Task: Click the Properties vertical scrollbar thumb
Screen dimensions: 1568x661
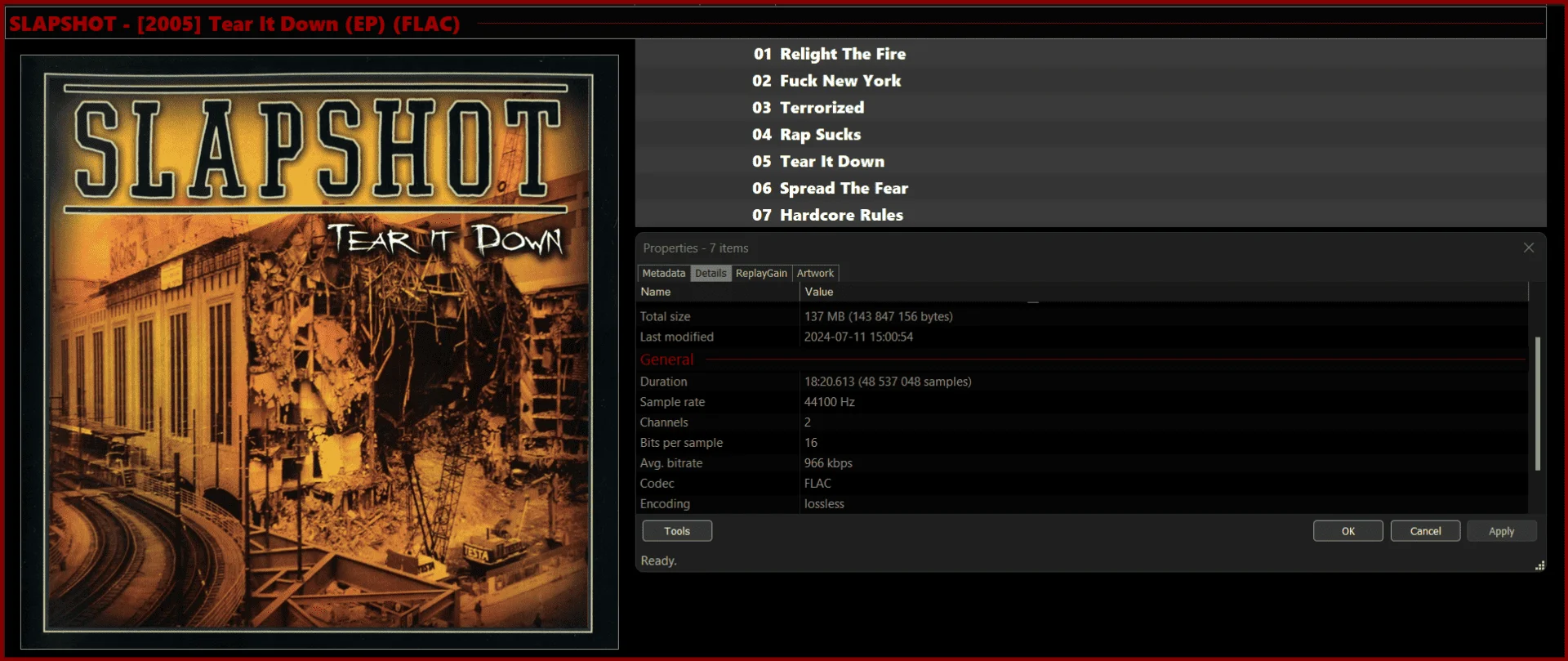Action: click(x=1538, y=404)
